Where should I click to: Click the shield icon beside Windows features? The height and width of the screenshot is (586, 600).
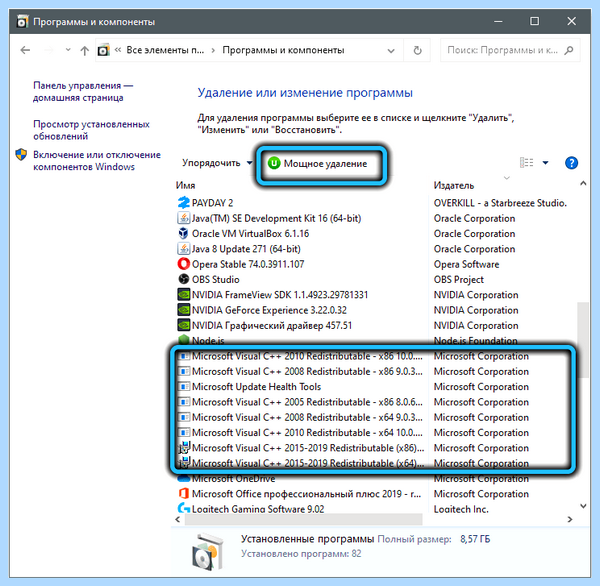(x=21, y=155)
